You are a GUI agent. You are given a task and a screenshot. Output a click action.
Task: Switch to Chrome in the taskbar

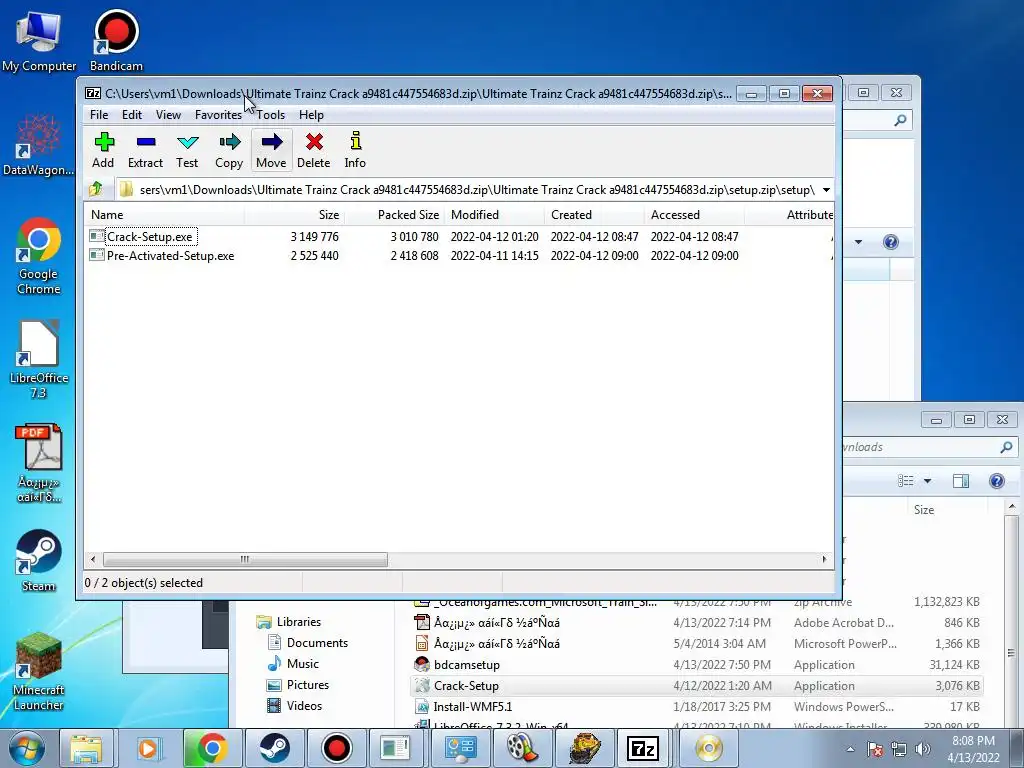tap(212, 748)
